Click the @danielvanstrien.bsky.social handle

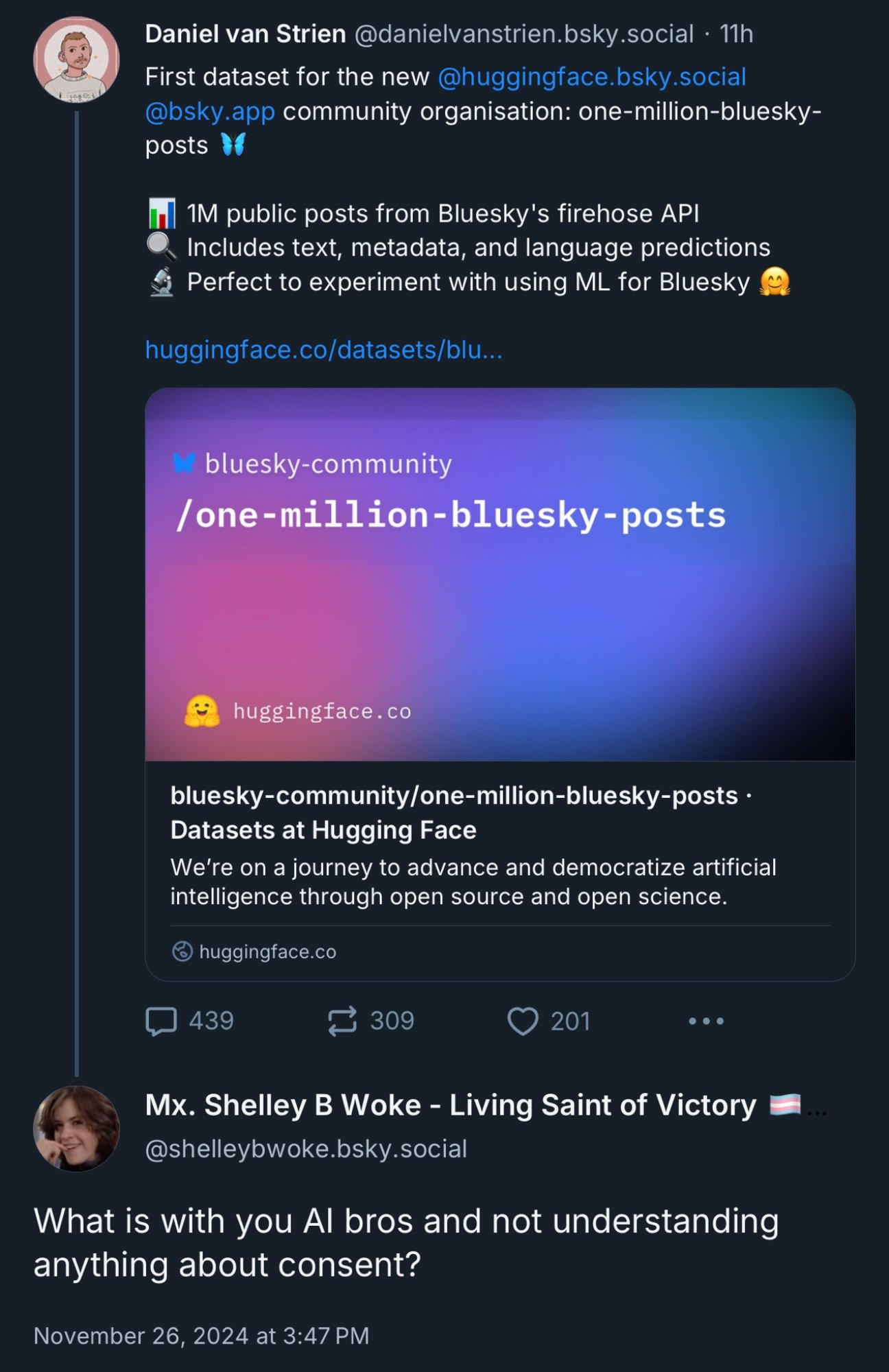(x=524, y=34)
